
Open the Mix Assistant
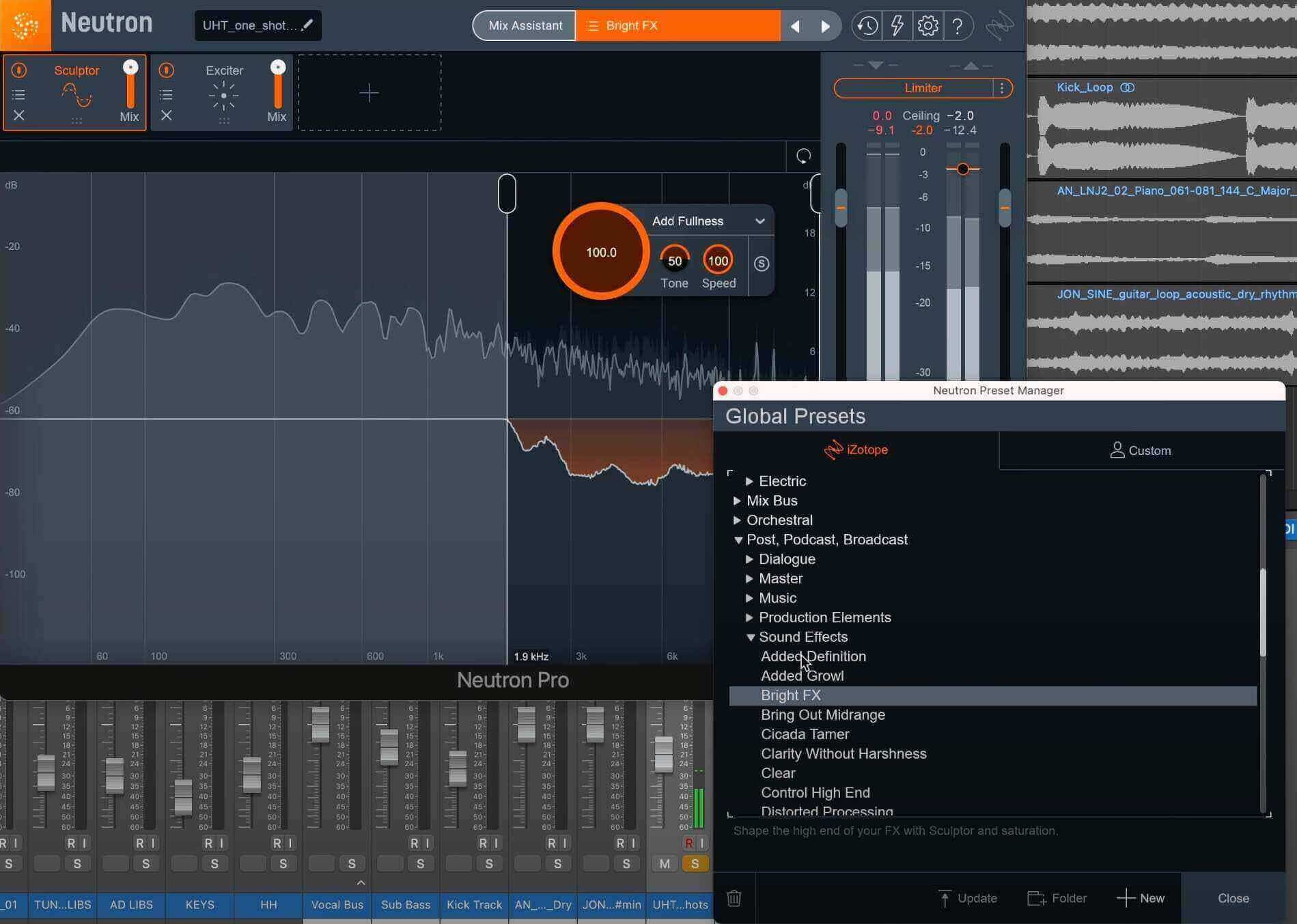(x=525, y=26)
